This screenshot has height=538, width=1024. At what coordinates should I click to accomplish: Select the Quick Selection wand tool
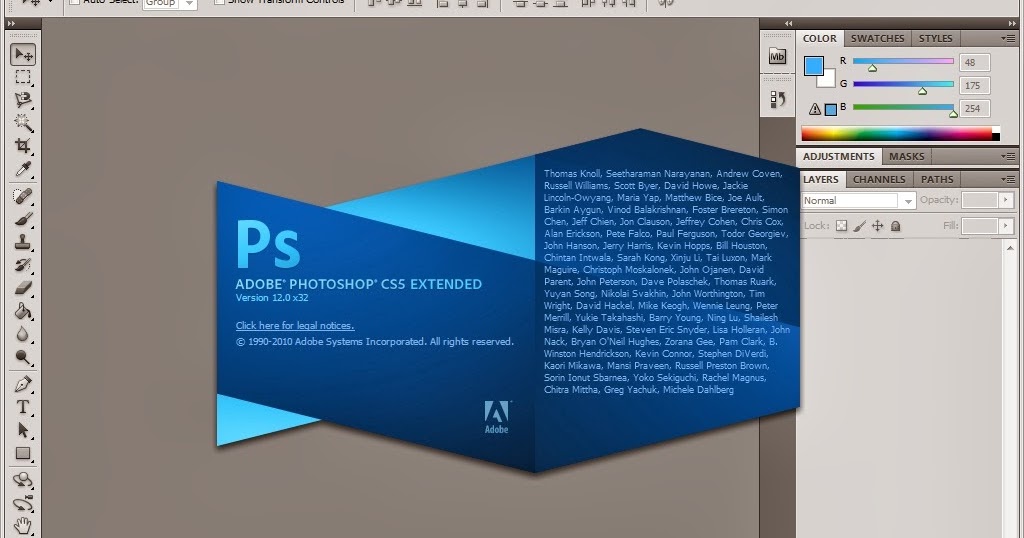click(23, 123)
